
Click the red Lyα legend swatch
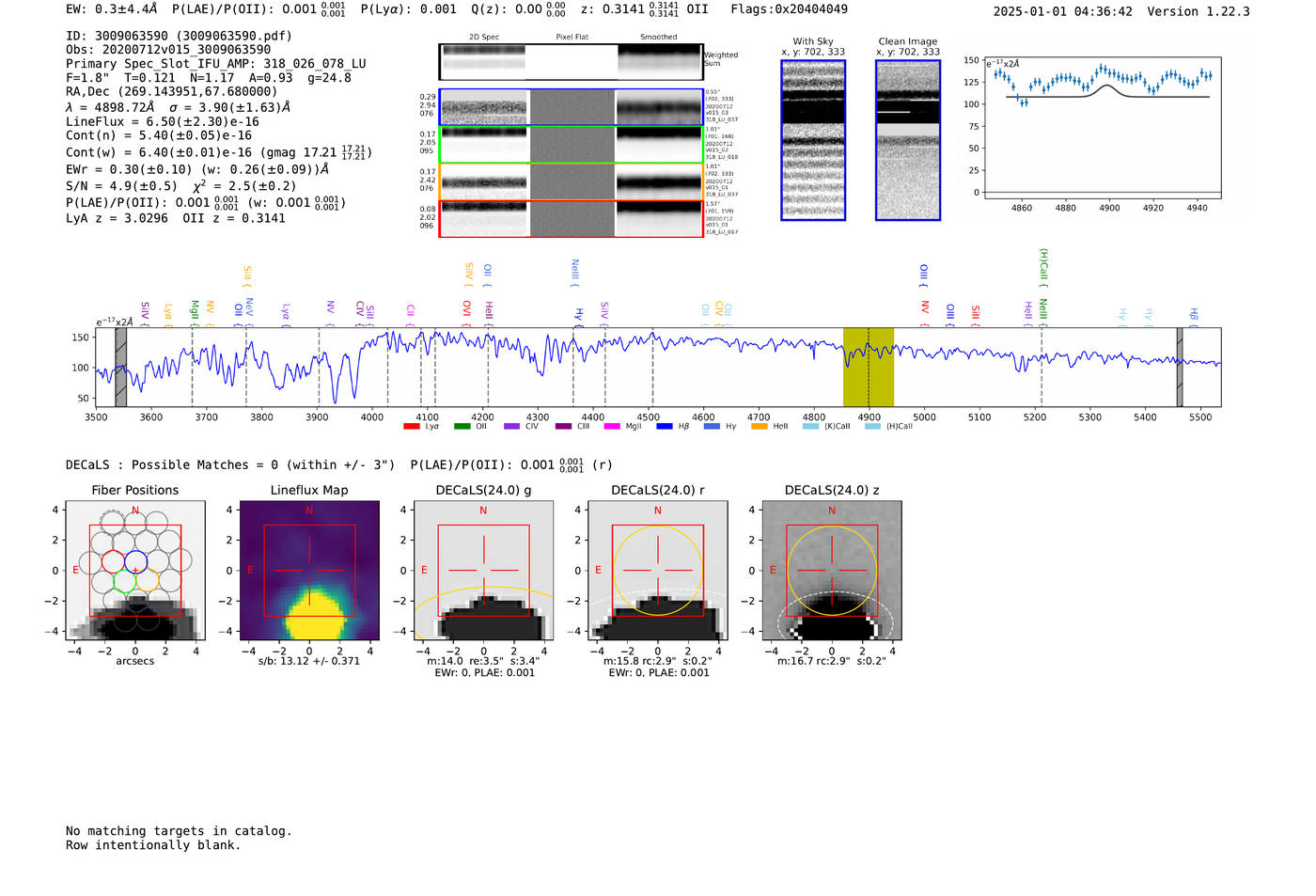411,426
